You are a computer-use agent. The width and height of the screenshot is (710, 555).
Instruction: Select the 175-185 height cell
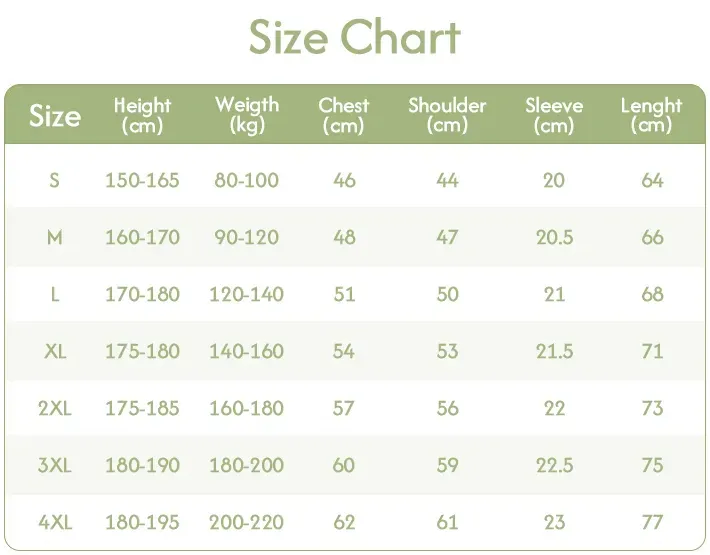142,409
